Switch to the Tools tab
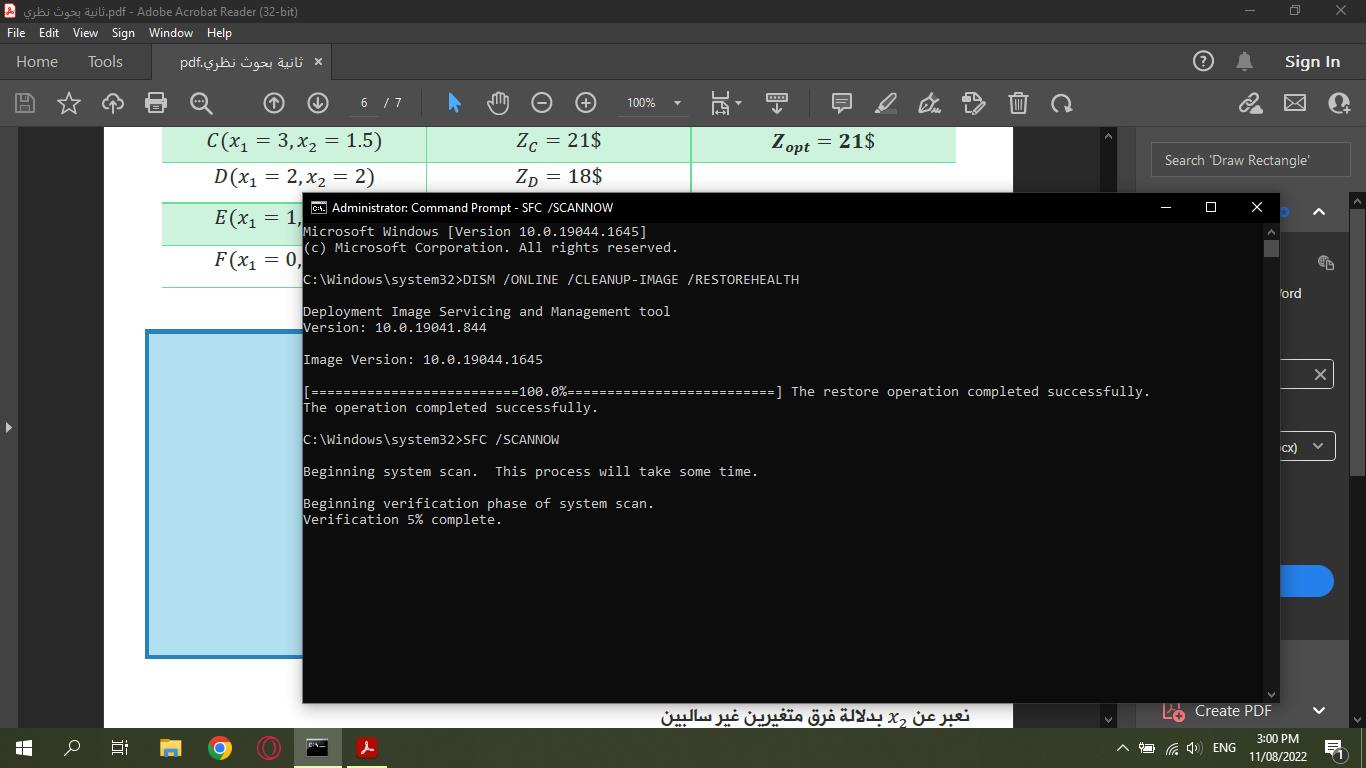 (105, 62)
